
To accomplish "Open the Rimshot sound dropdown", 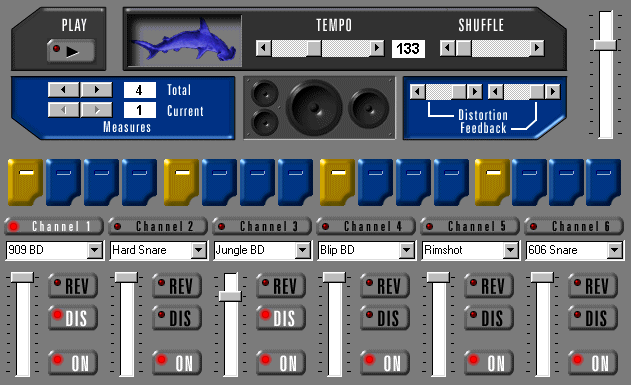I will tap(511, 250).
